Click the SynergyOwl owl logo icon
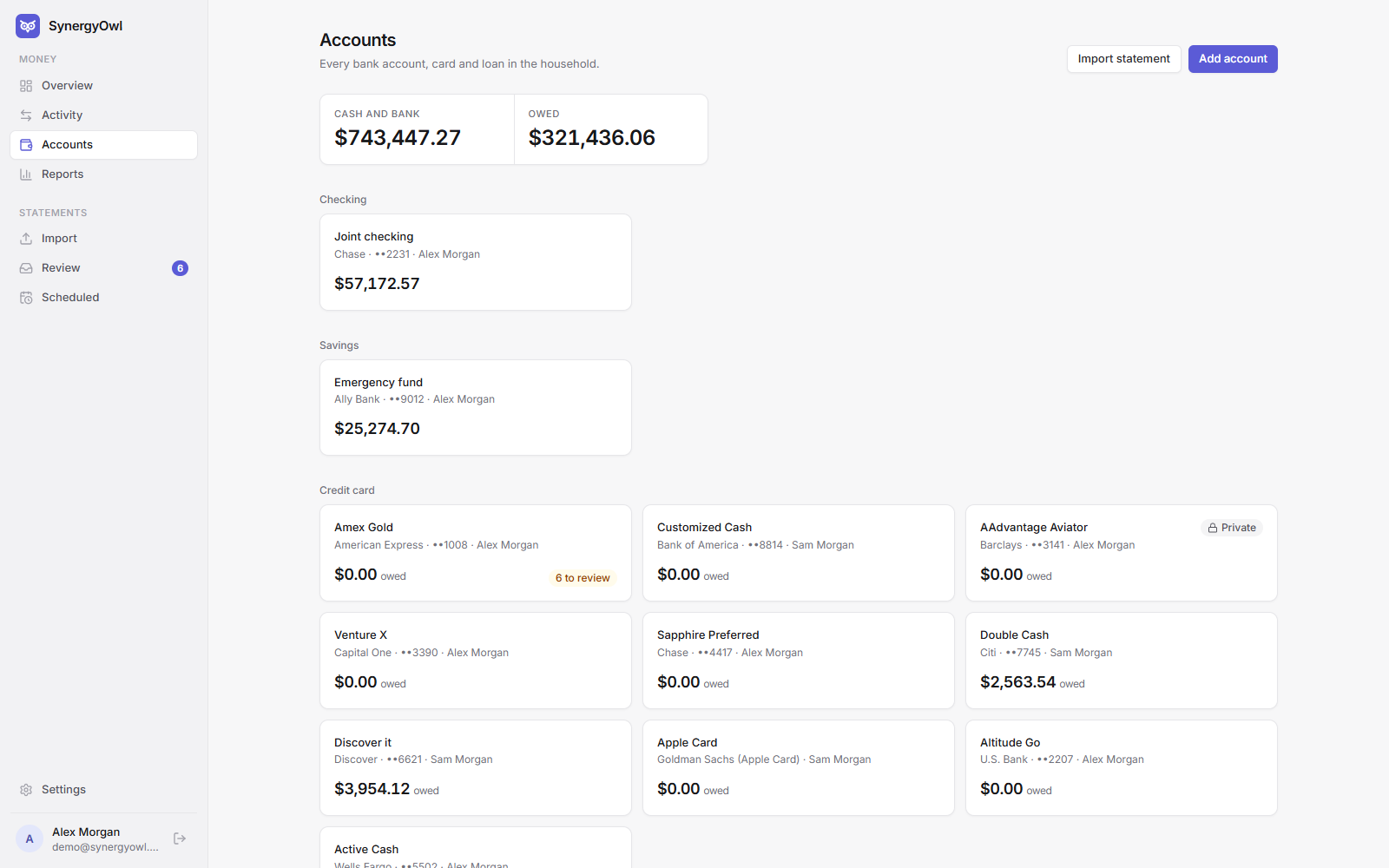Image resolution: width=1389 pixels, height=868 pixels. coord(28,26)
